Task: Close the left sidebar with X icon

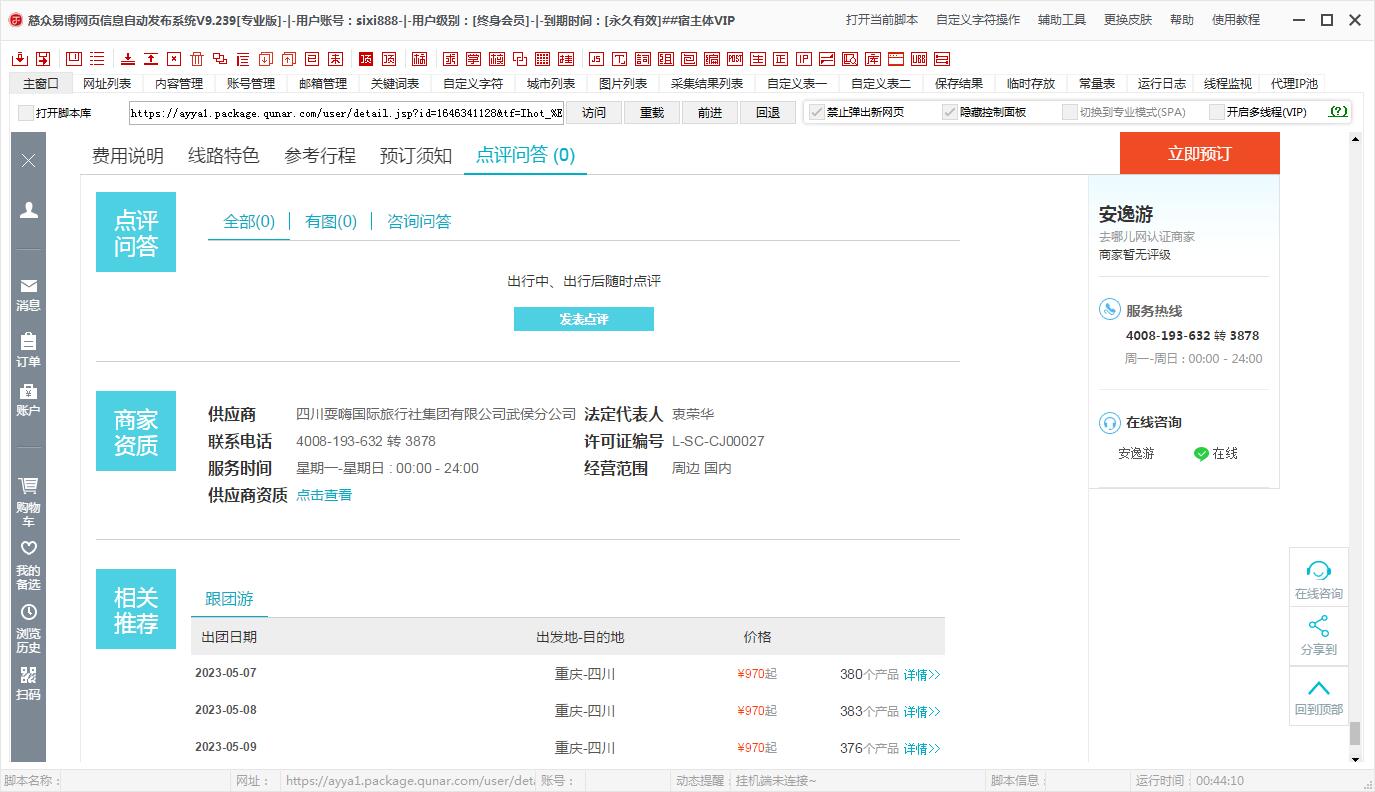Action: (x=29, y=160)
